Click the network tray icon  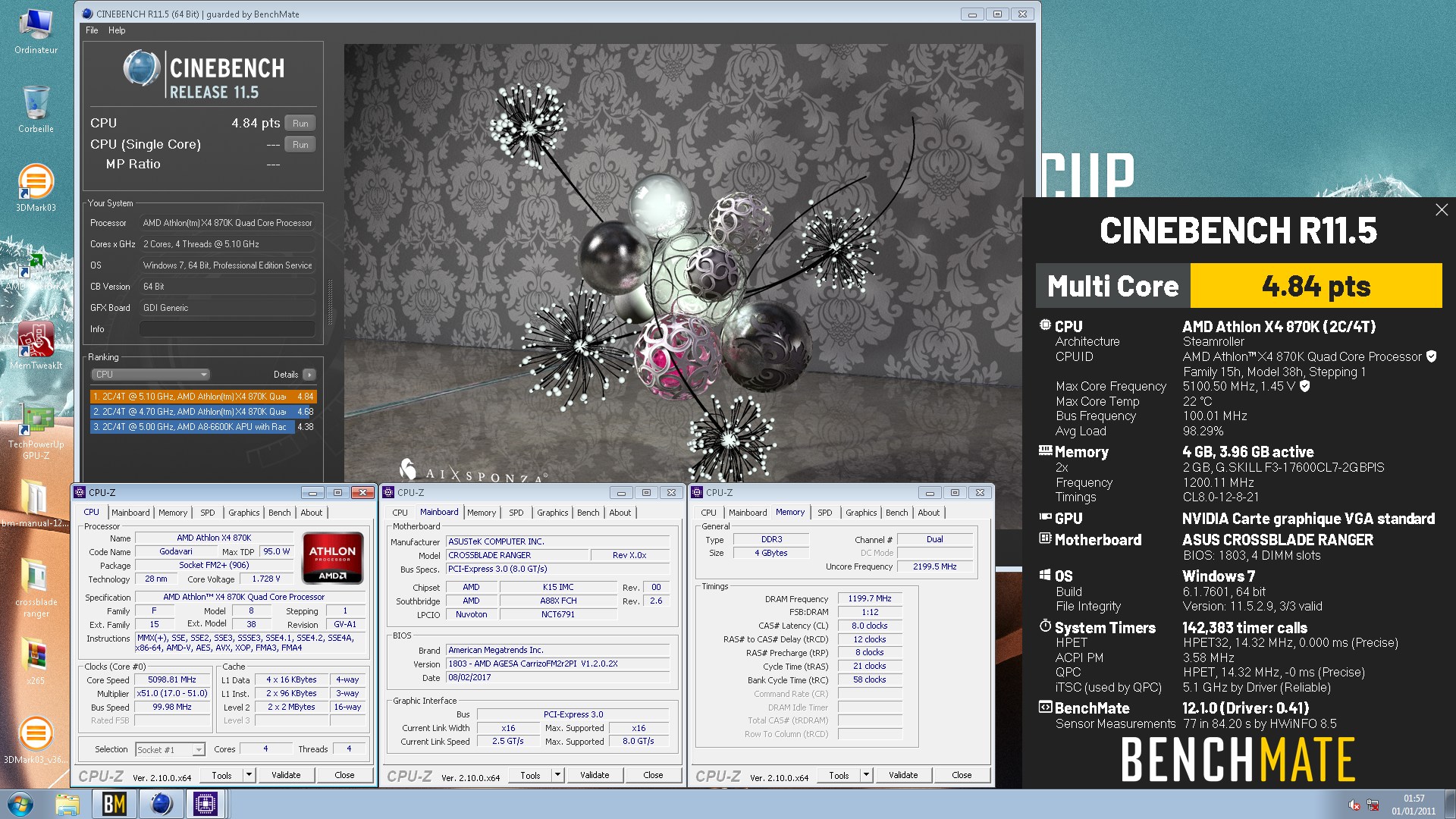[1373, 805]
